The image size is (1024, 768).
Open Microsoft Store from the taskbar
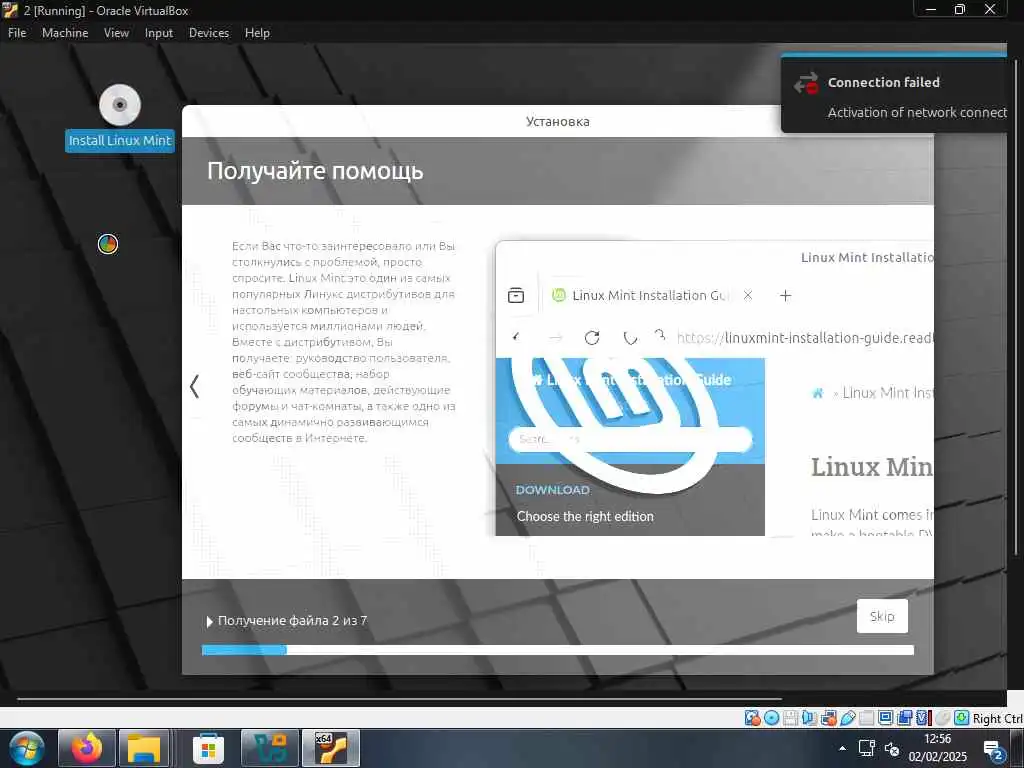[x=208, y=749]
